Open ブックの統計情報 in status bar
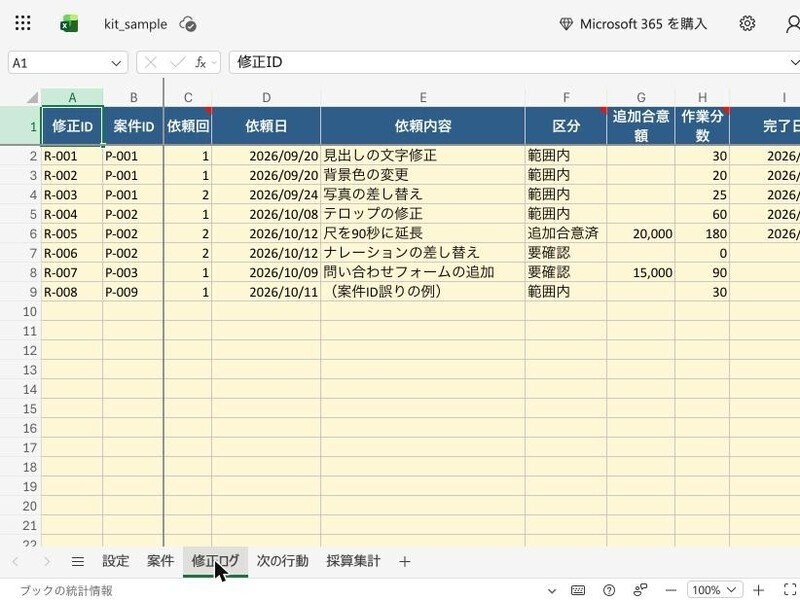This screenshot has width=800, height=600. (66, 591)
